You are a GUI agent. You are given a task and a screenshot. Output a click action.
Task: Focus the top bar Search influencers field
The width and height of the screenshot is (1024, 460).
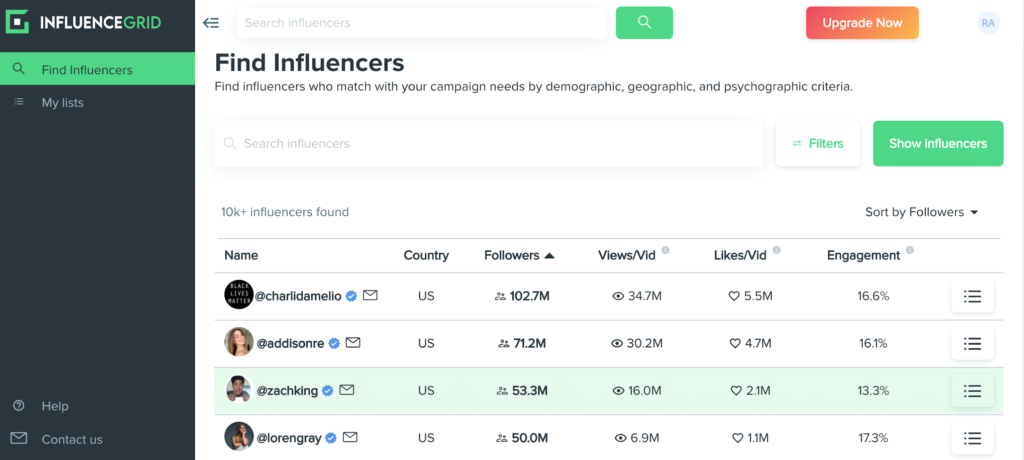click(422, 23)
